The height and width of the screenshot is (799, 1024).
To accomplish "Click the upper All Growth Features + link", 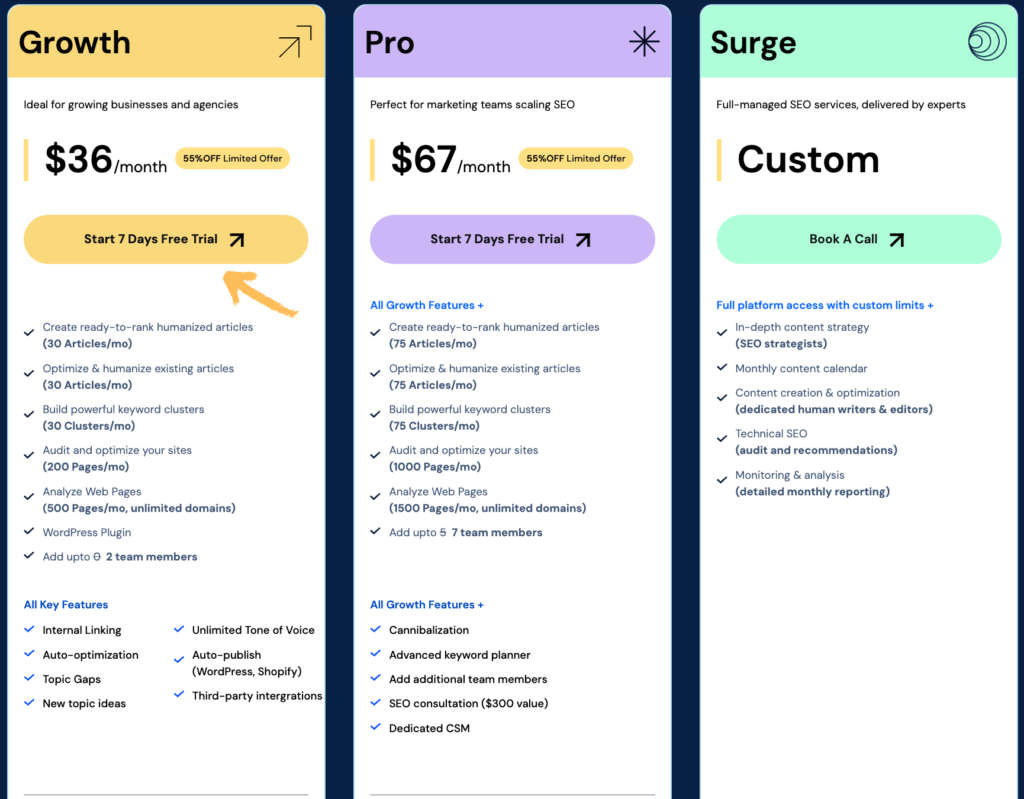I will 426,305.
